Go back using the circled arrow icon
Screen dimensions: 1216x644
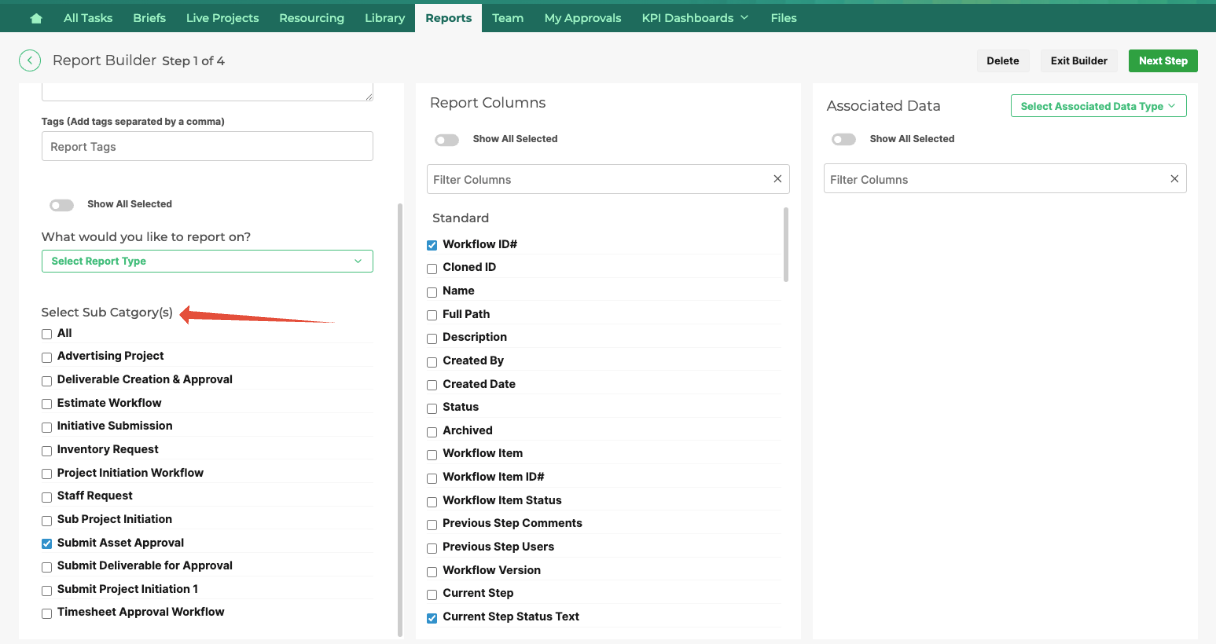click(x=30, y=61)
